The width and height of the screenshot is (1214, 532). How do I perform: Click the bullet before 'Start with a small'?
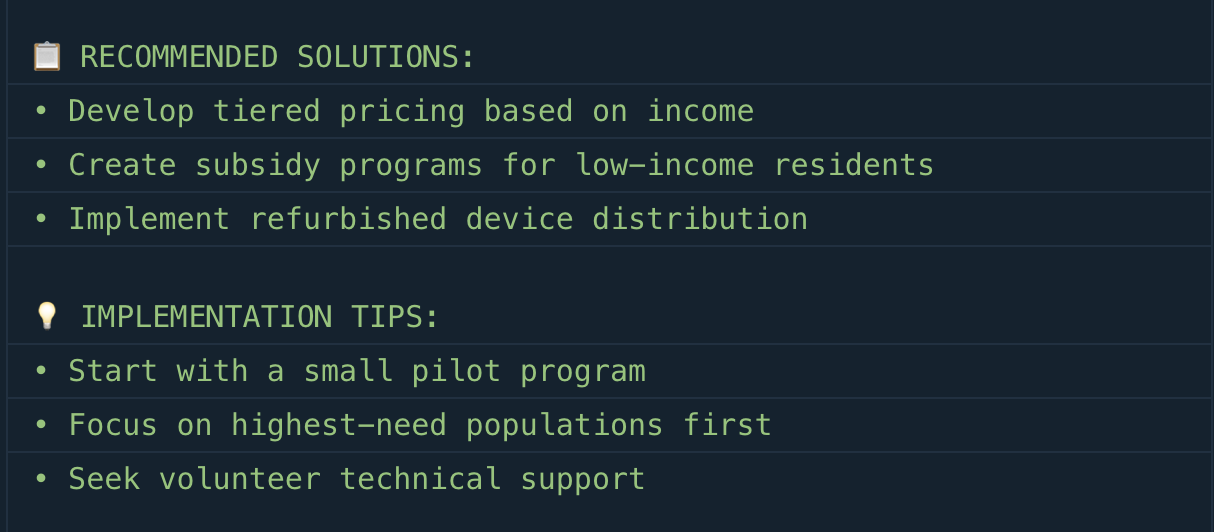pos(41,371)
